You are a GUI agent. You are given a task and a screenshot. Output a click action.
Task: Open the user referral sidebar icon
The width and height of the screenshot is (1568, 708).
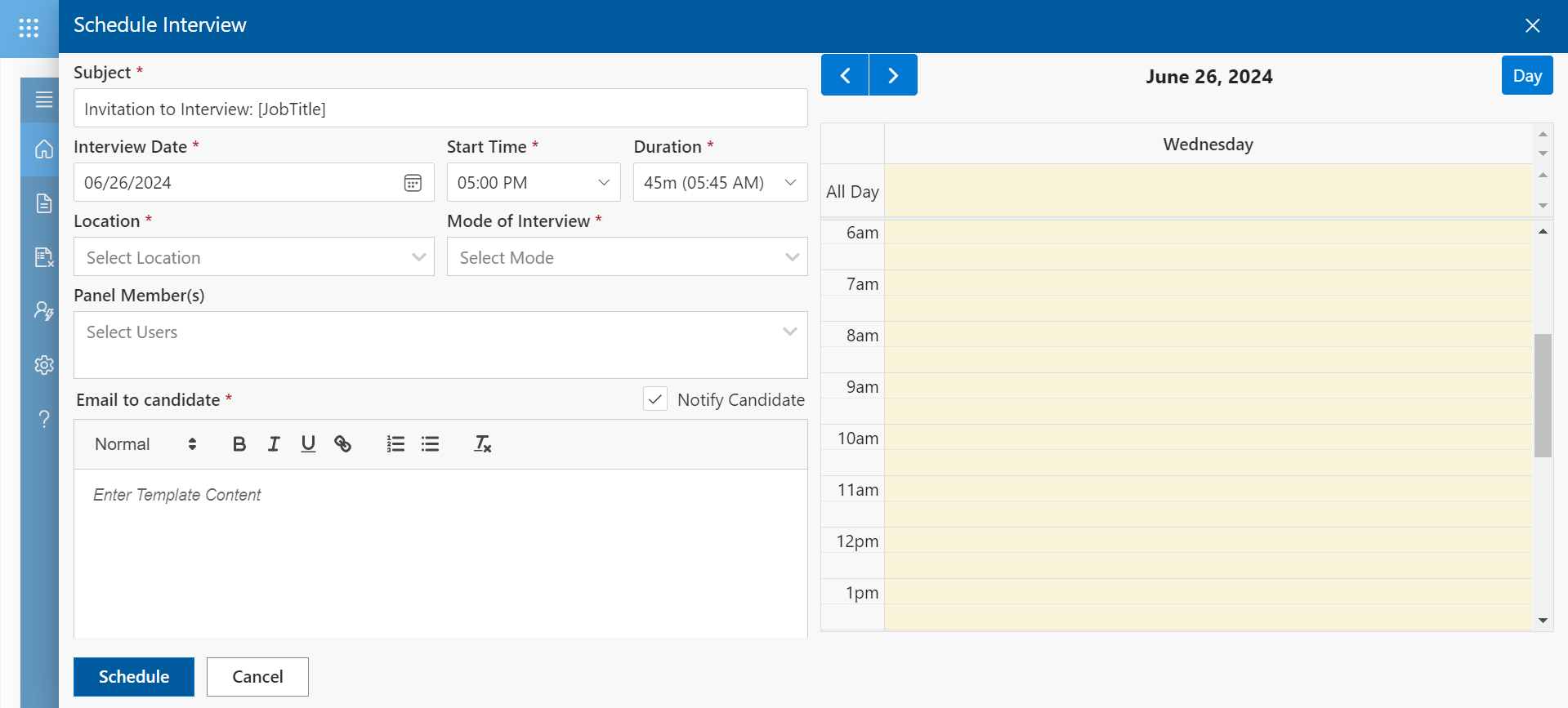point(44,311)
